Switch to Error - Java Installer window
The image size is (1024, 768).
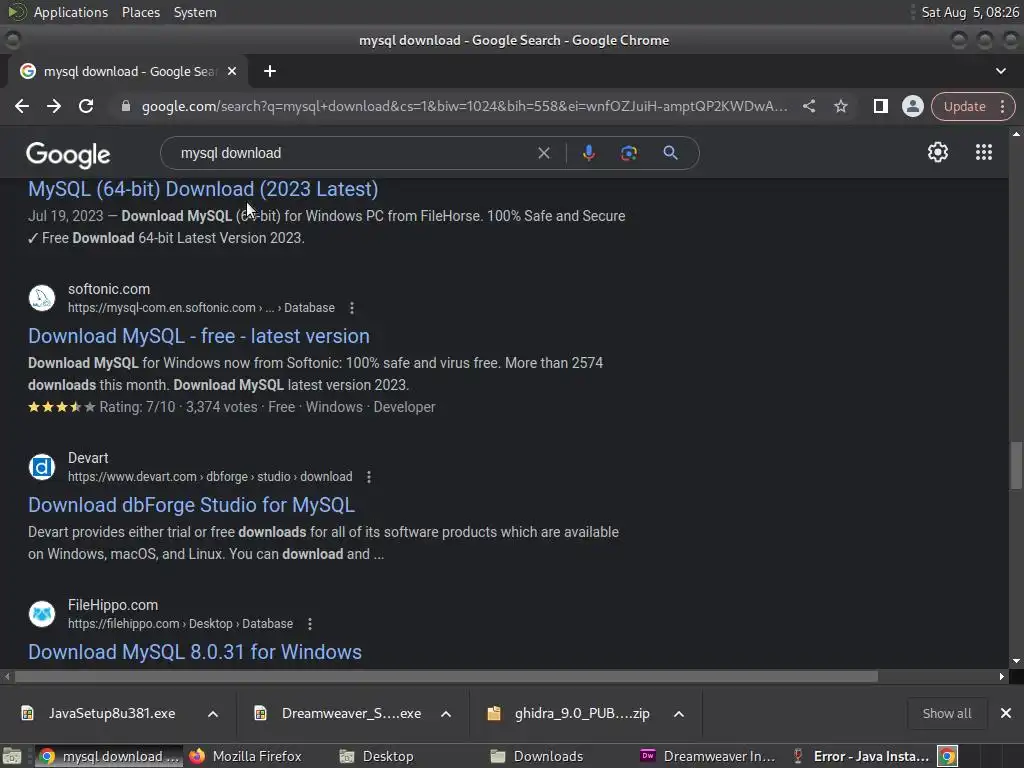(861, 756)
